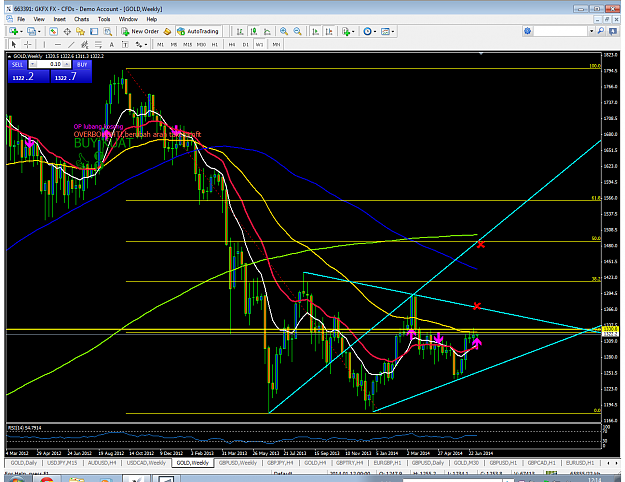Open the Help menu

tap(151, 19)
